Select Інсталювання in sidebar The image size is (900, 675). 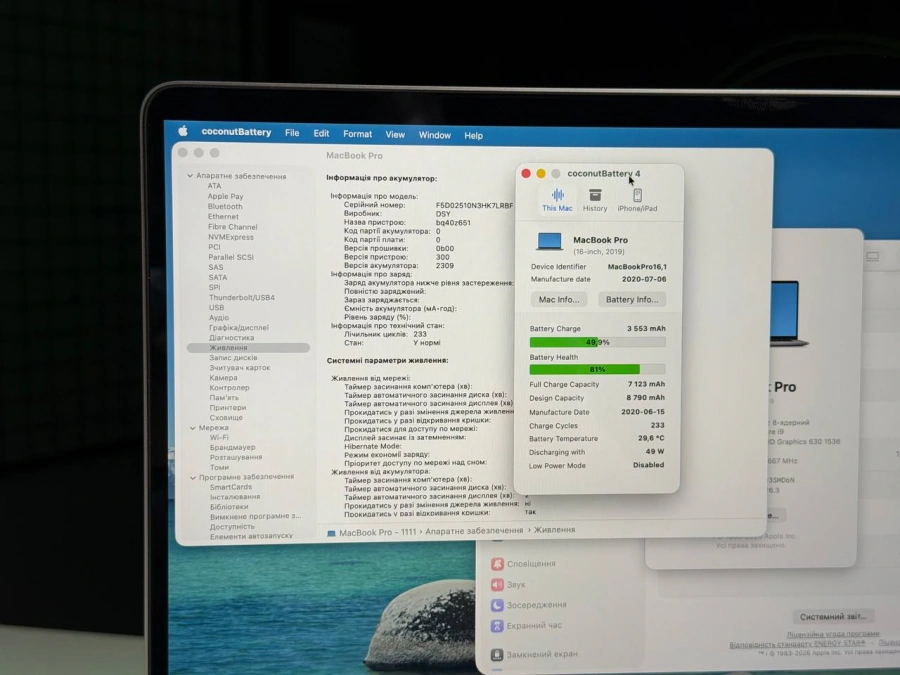point(235,497)
